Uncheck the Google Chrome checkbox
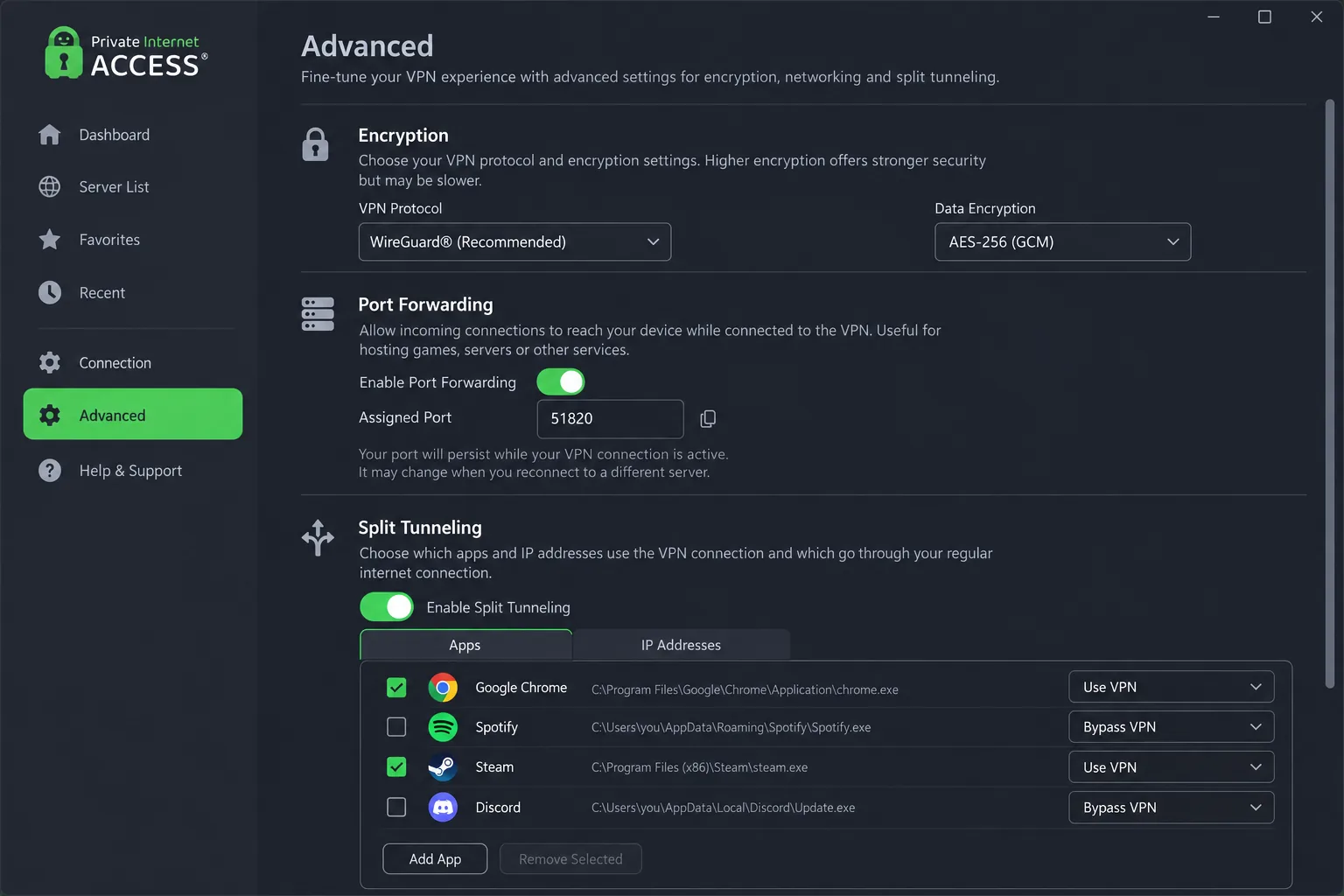This screenshot has height=896, width=1344. pos(396,688)
